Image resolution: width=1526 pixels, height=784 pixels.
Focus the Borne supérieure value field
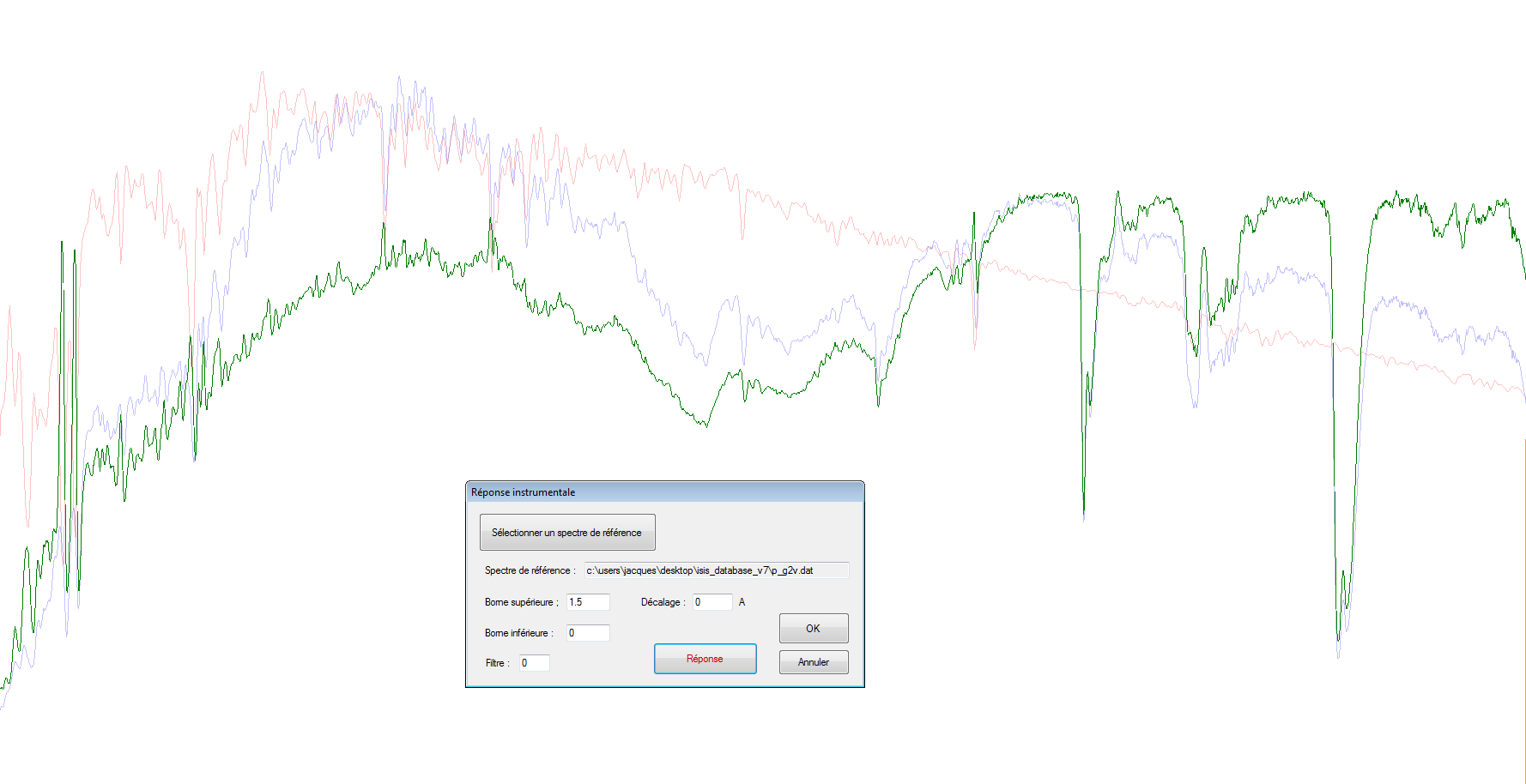587,602
